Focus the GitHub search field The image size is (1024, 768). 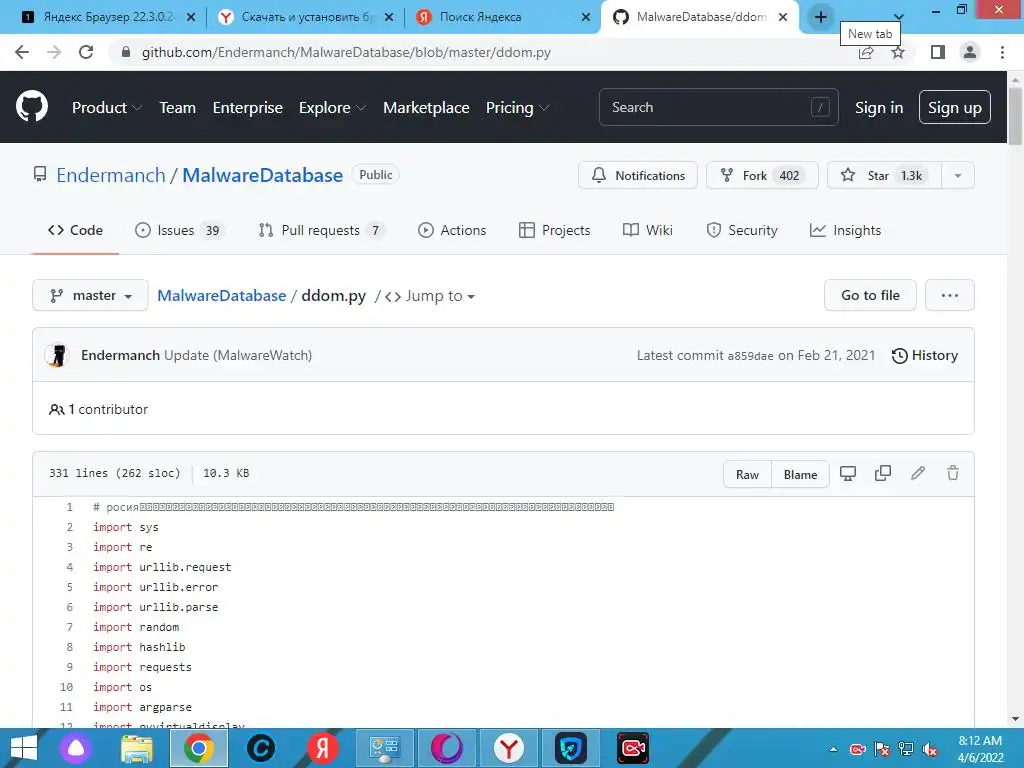coord(718,107)
